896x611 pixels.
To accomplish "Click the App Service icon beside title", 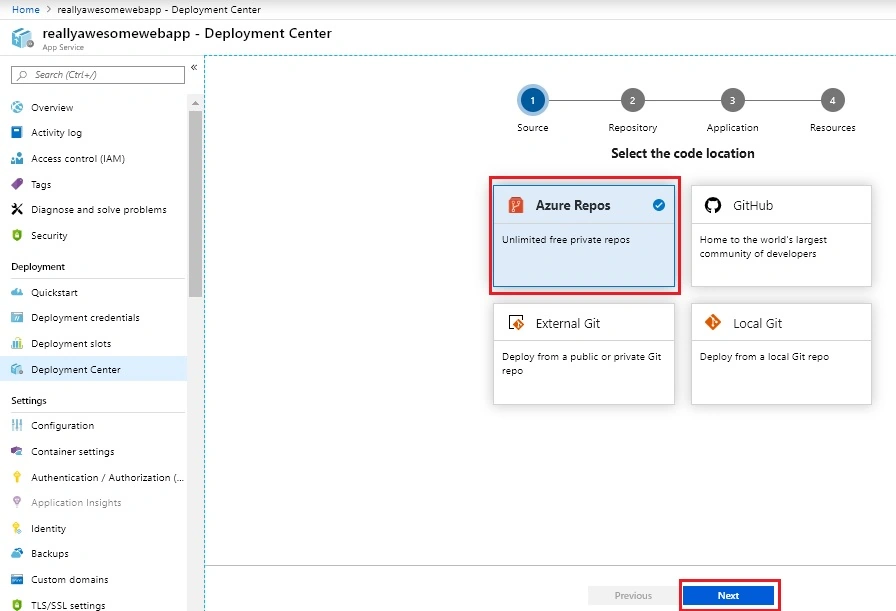I will pos(22,38).
